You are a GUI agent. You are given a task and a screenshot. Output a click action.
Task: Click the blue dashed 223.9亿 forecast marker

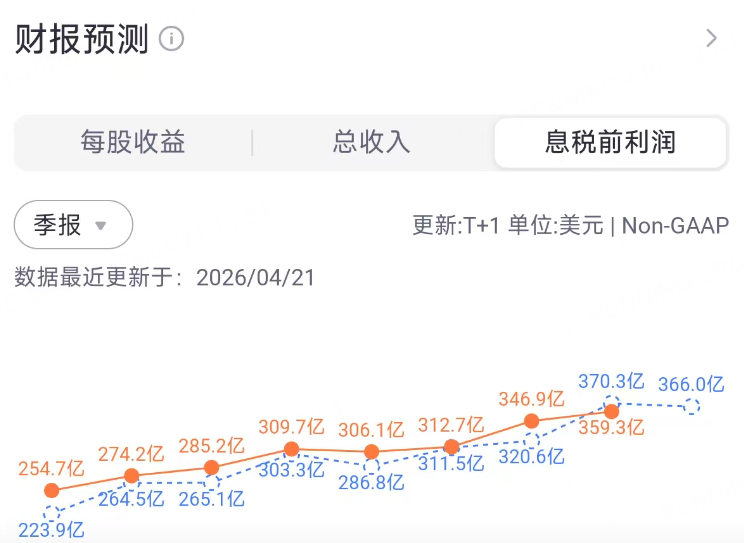pos(52,512)
